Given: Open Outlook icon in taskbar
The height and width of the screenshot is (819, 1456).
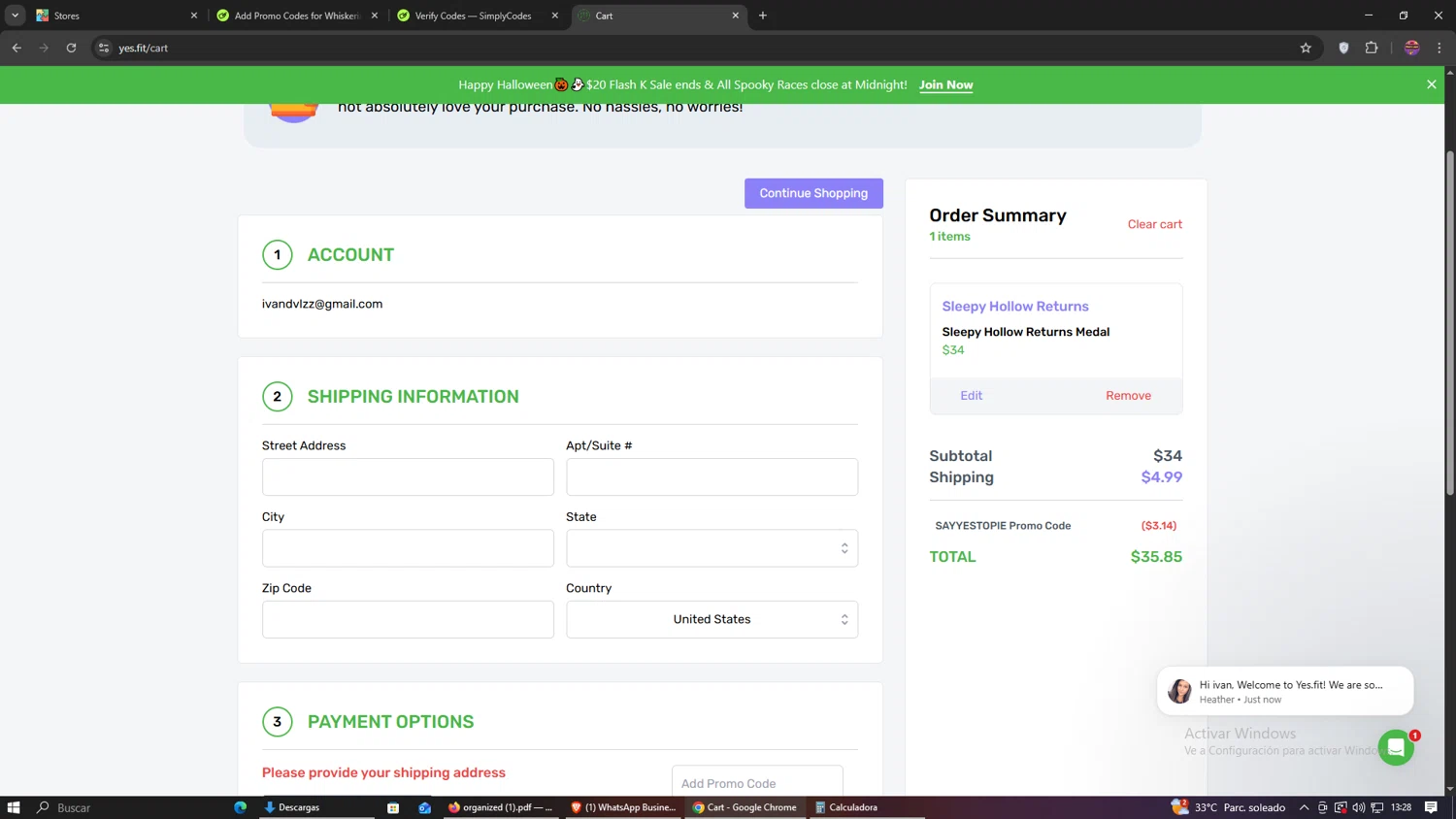Looking at the screenshot, I should 424,807.
